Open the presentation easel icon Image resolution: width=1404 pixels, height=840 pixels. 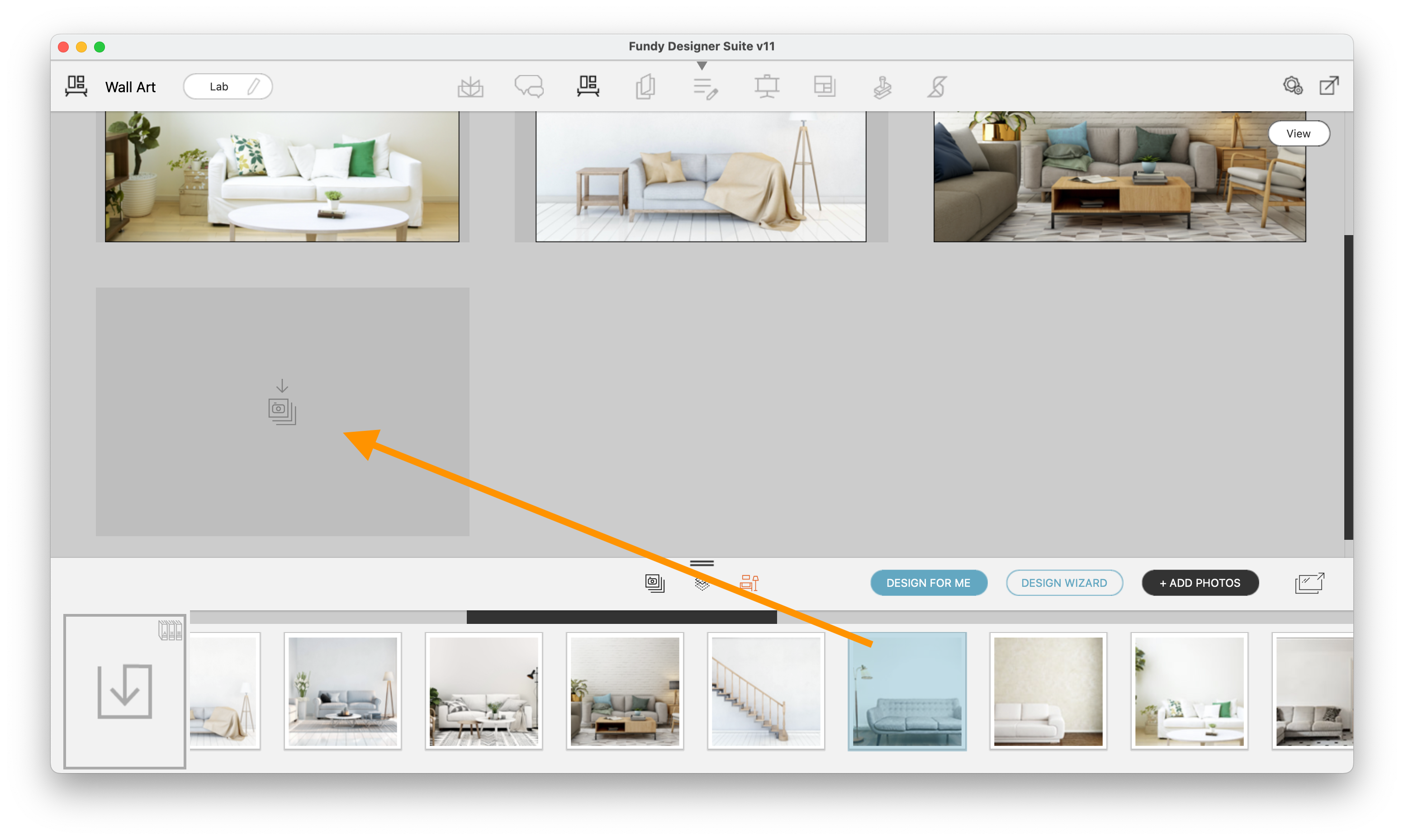point(767,87)
